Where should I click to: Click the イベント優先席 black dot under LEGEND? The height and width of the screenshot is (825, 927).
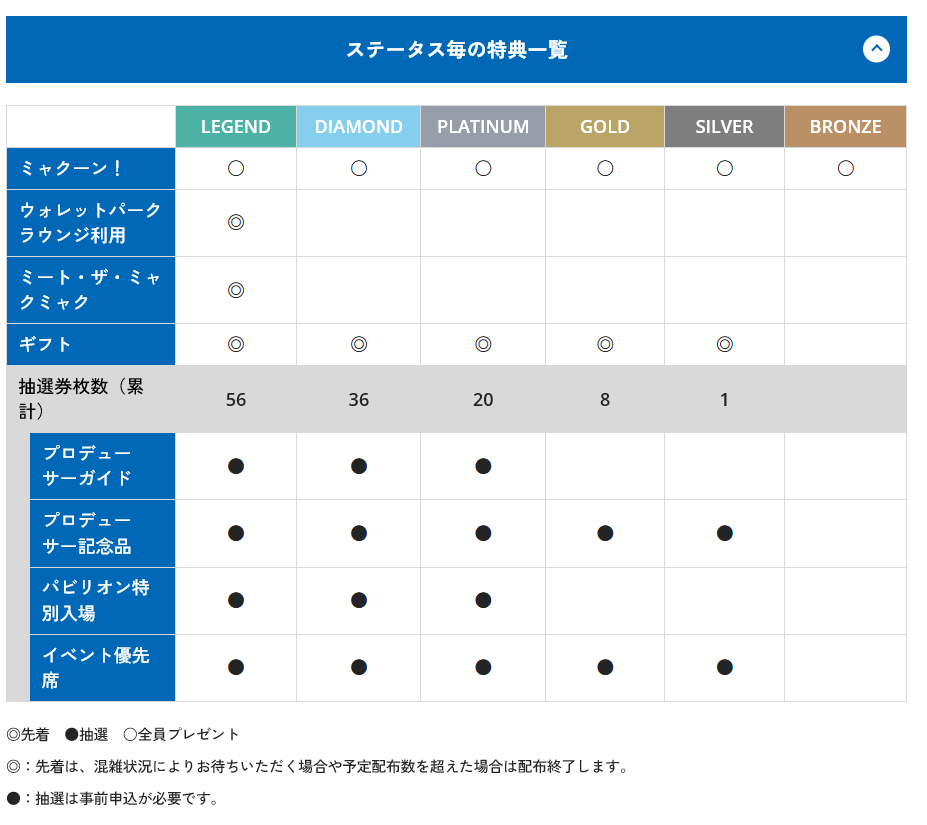click(x=236, y=668)
